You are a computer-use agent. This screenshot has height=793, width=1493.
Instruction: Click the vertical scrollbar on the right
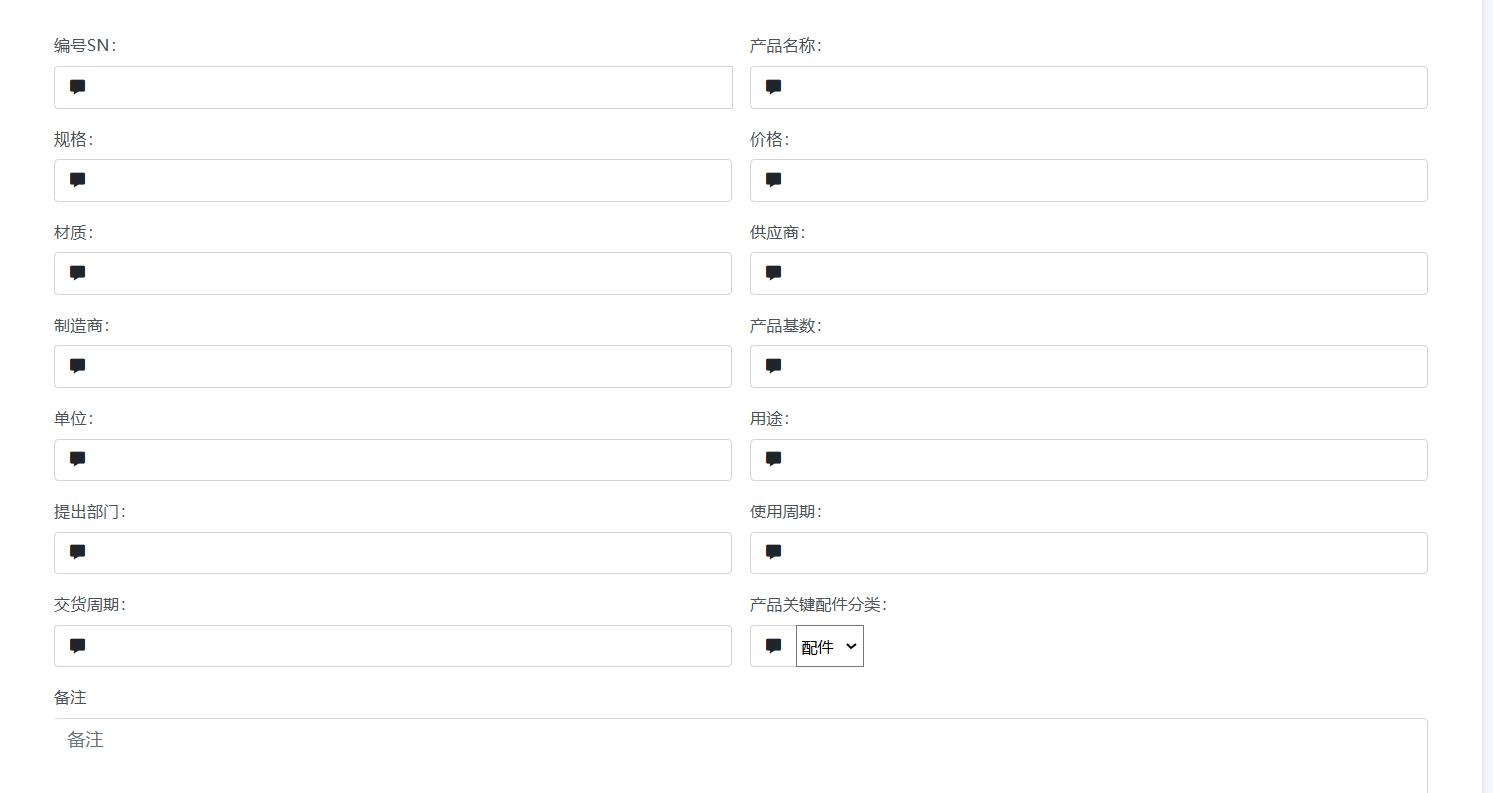pyautogui.click(x=1487, y=400)
